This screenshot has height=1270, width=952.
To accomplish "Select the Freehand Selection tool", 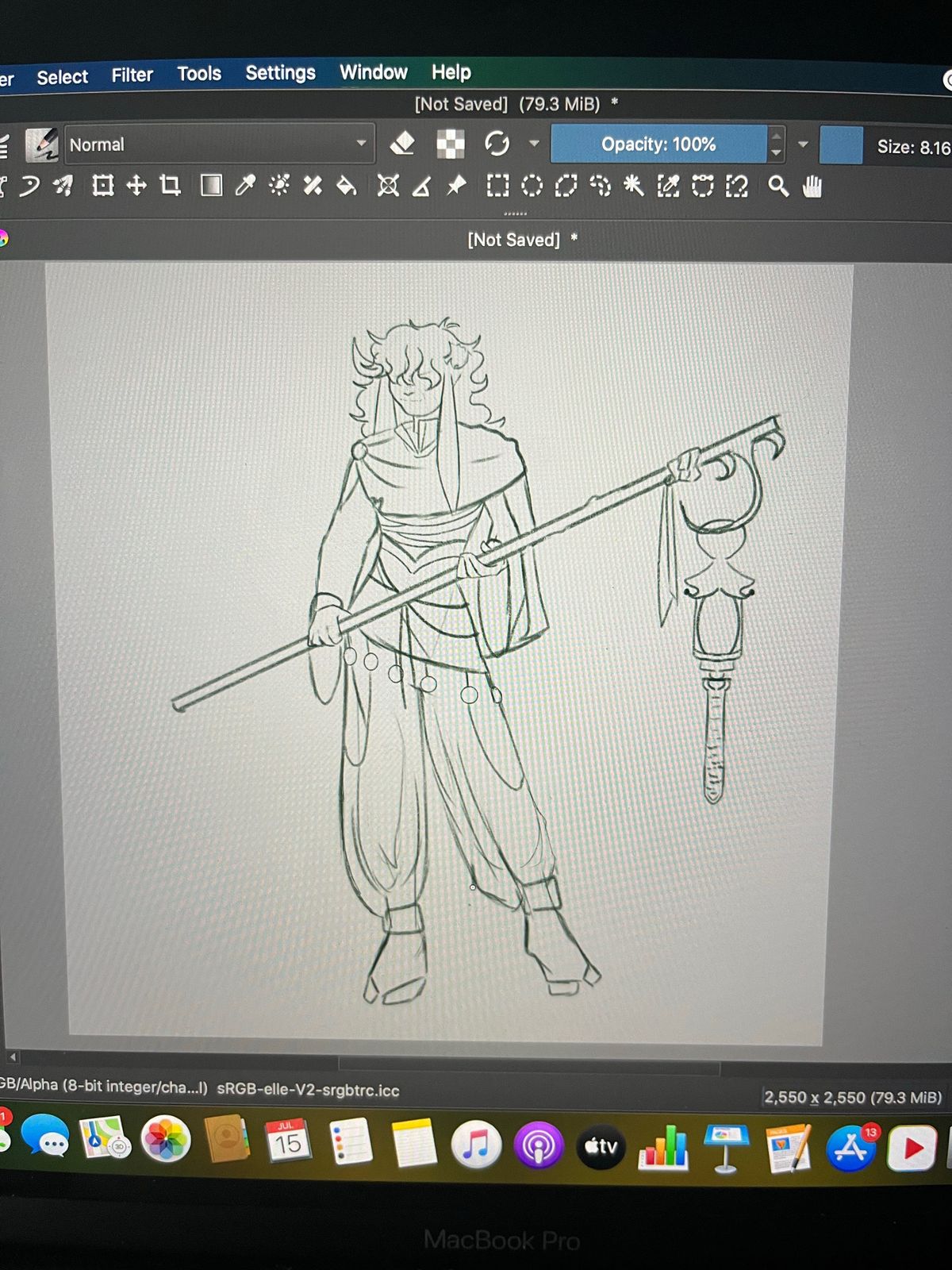I will [x=601, y=187].
